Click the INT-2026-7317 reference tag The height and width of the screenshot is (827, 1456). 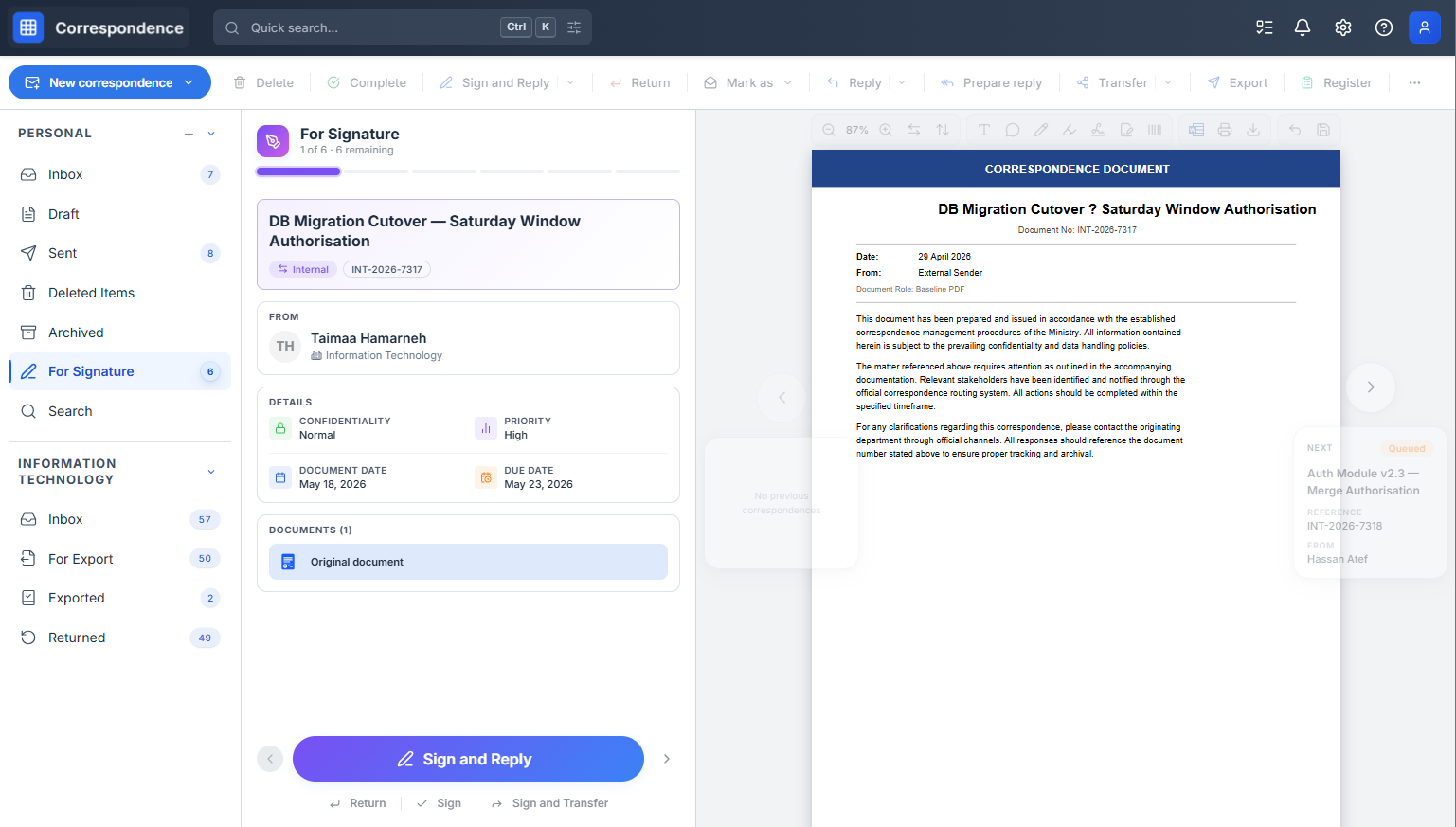click(x=386, y=269)
